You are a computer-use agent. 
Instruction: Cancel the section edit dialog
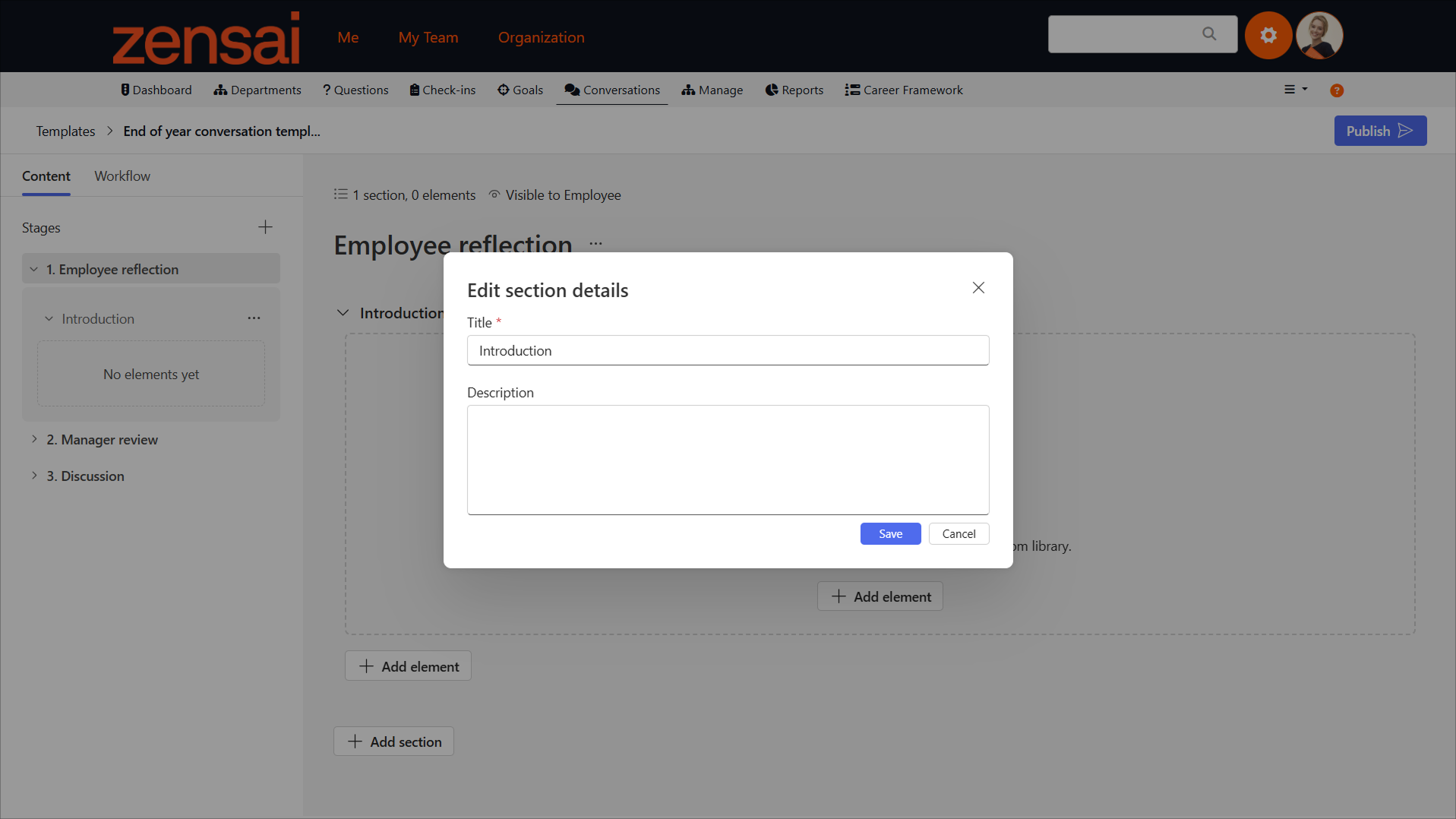[959, 533]
